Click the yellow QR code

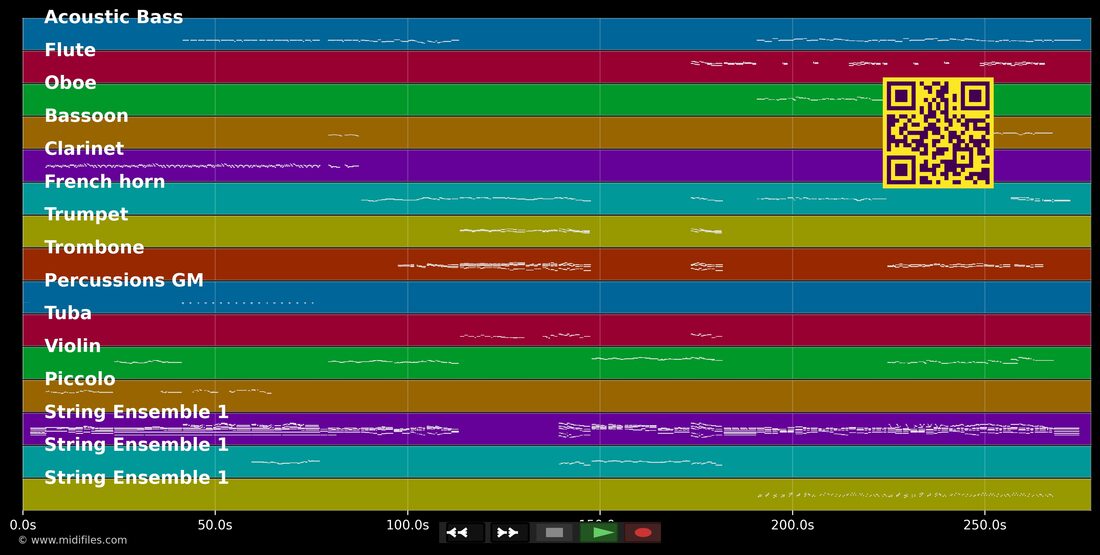pos(938,133)
